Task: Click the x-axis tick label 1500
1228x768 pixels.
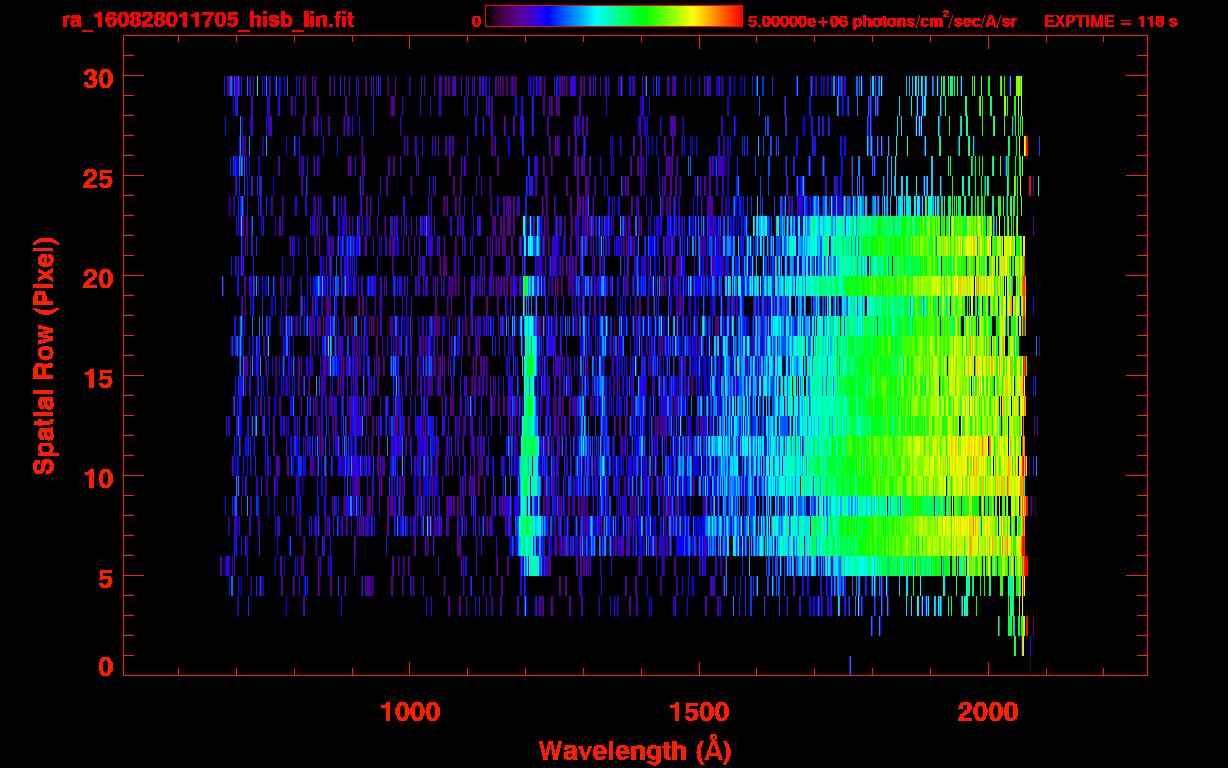Action: tap(699, 712)
